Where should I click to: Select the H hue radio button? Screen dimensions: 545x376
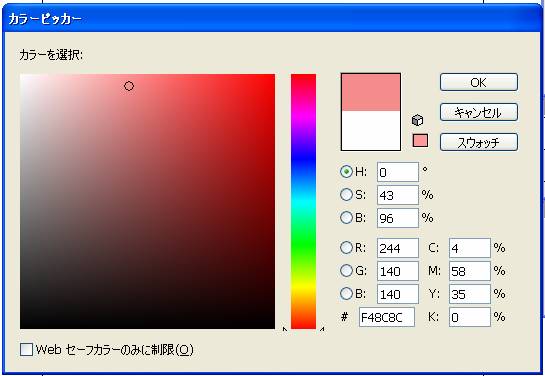(x=346, y=172)
